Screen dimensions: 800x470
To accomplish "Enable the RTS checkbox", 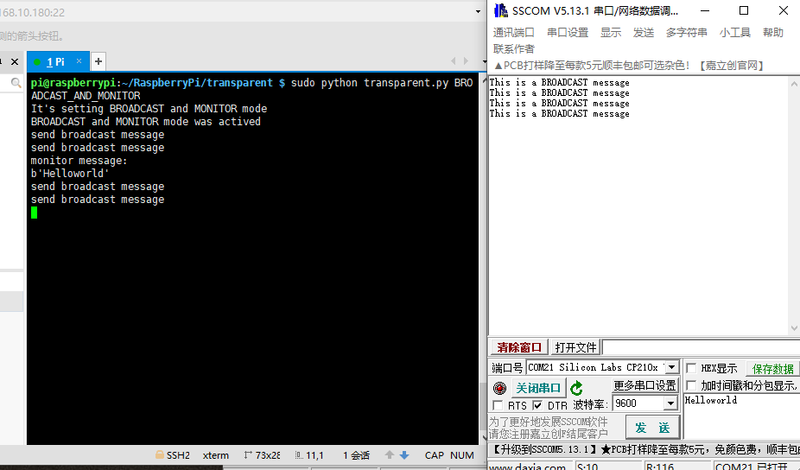I will pos(497,405).
